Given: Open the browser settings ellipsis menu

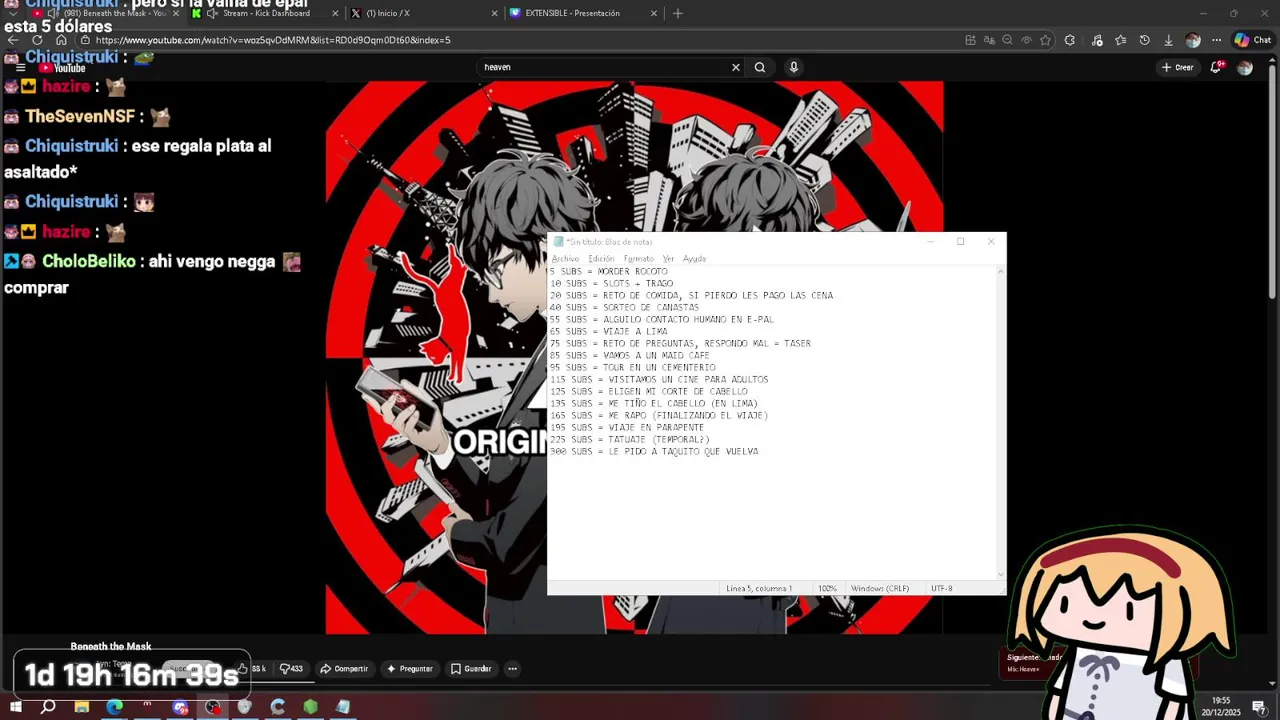Looking at the screenshot, I should 1216,40.
